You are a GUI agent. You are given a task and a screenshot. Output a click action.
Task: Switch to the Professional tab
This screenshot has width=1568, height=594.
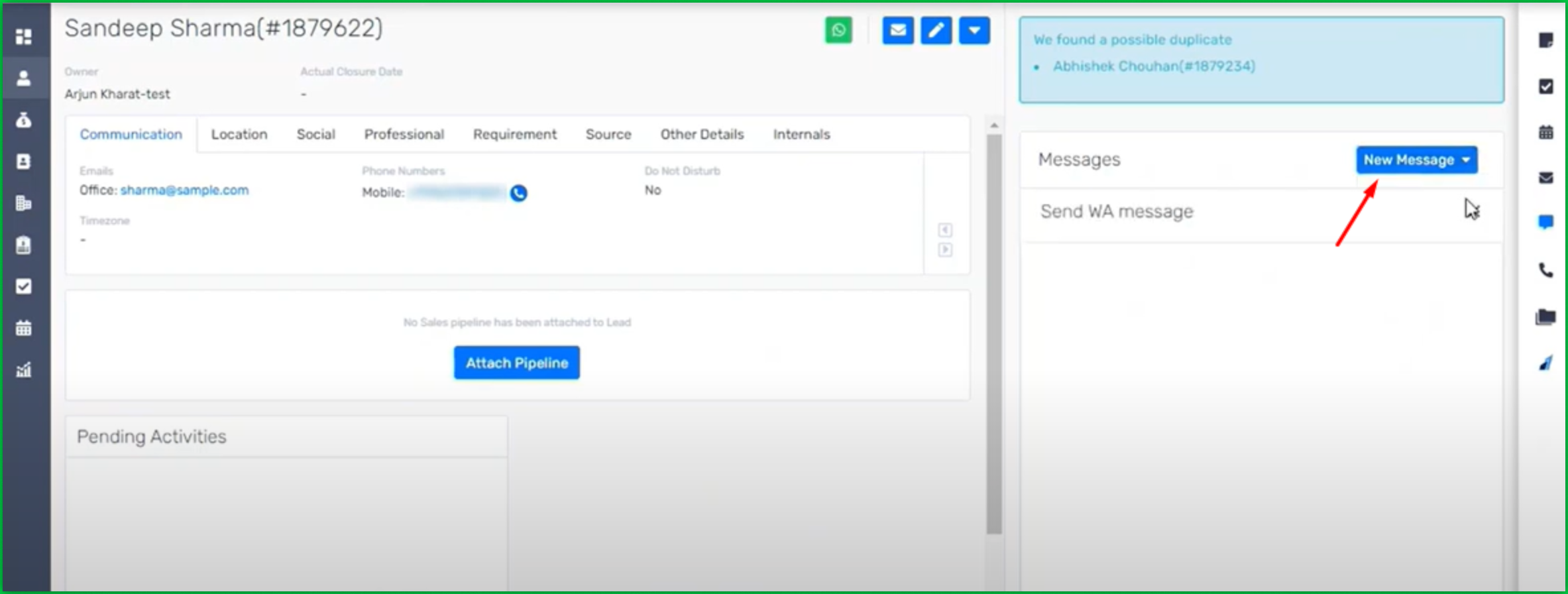tap(404, 135)
